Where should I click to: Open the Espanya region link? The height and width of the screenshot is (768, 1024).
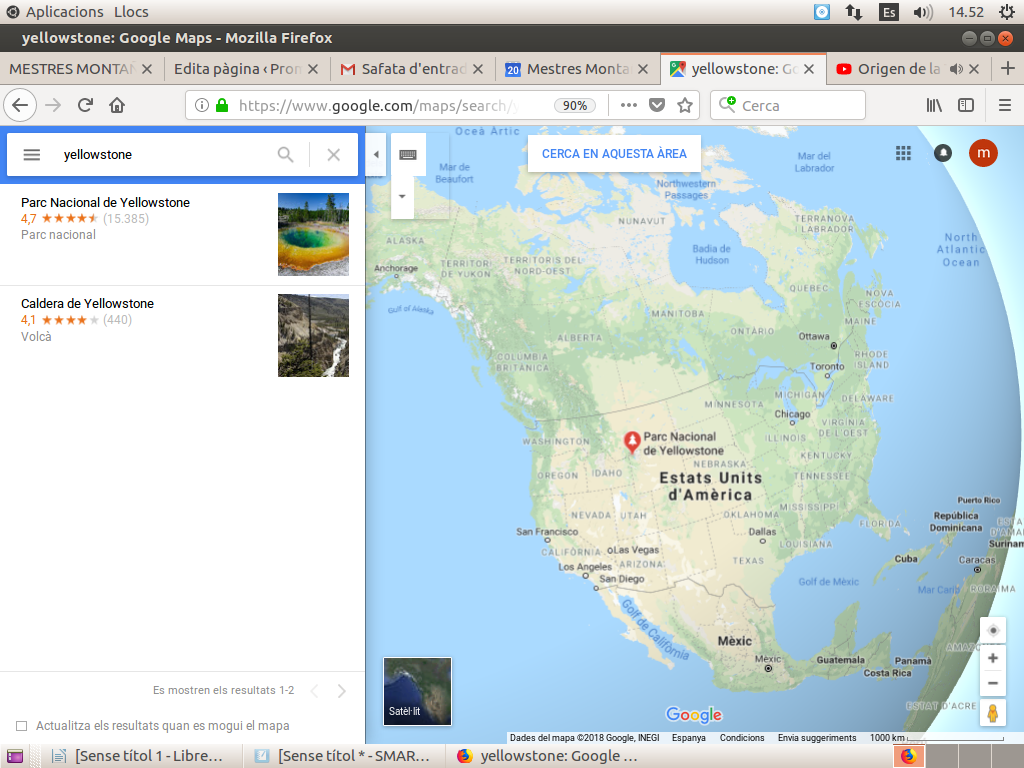(x=689, y=738)
